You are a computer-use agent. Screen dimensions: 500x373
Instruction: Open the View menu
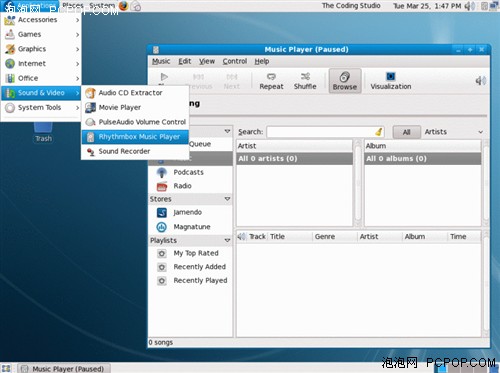click(207, 61)
